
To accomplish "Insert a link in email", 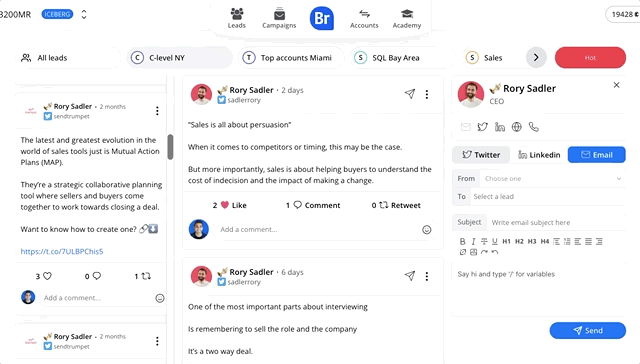I will coord(462,252).
